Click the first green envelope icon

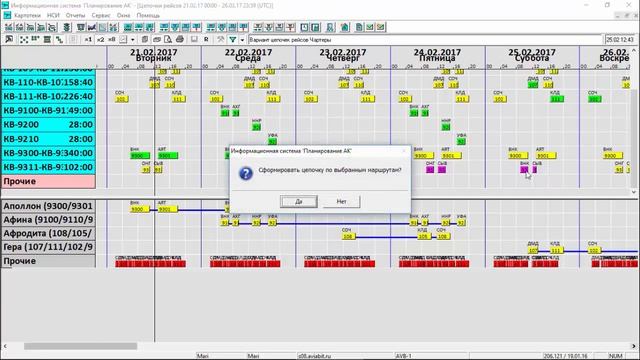coord(370,27)
